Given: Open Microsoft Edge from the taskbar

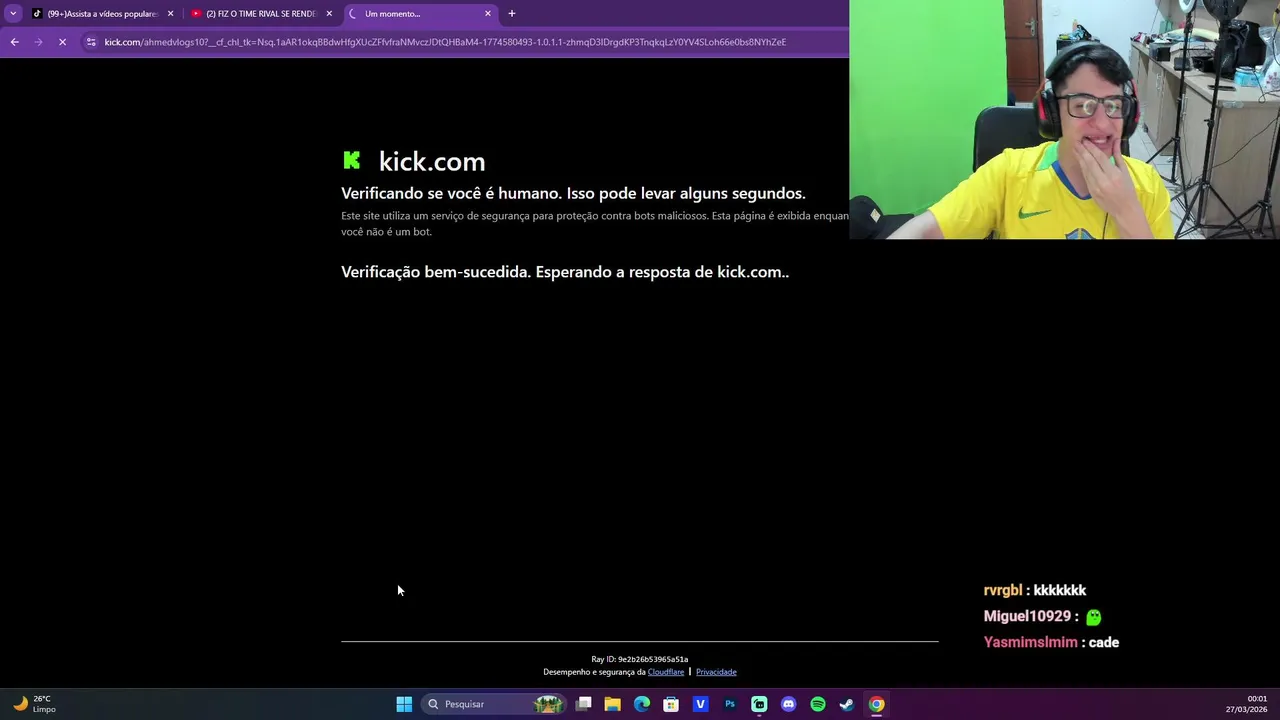Looking at the screenshot, I should (x=642, y=704).
